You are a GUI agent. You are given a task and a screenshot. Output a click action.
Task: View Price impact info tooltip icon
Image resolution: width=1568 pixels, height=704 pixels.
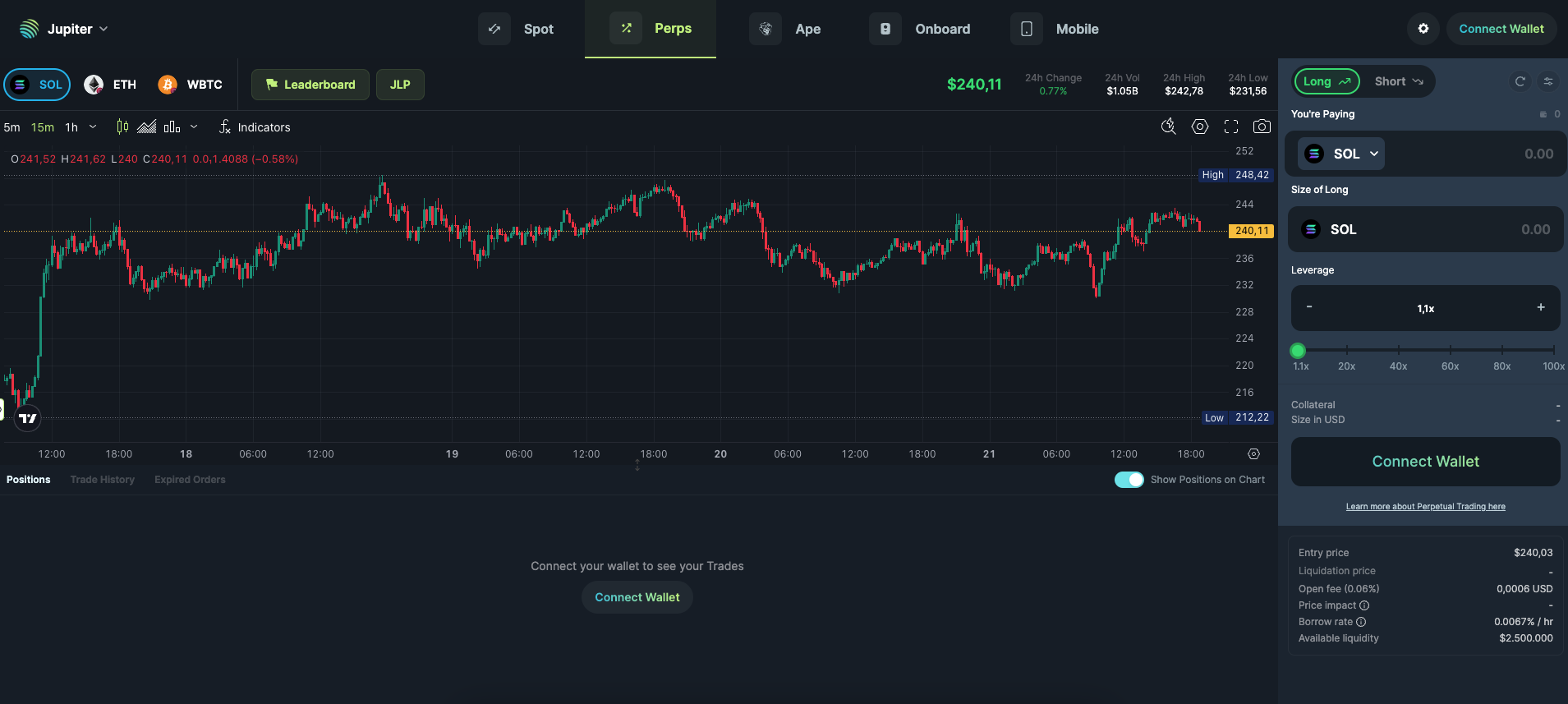click(1364, 605)
